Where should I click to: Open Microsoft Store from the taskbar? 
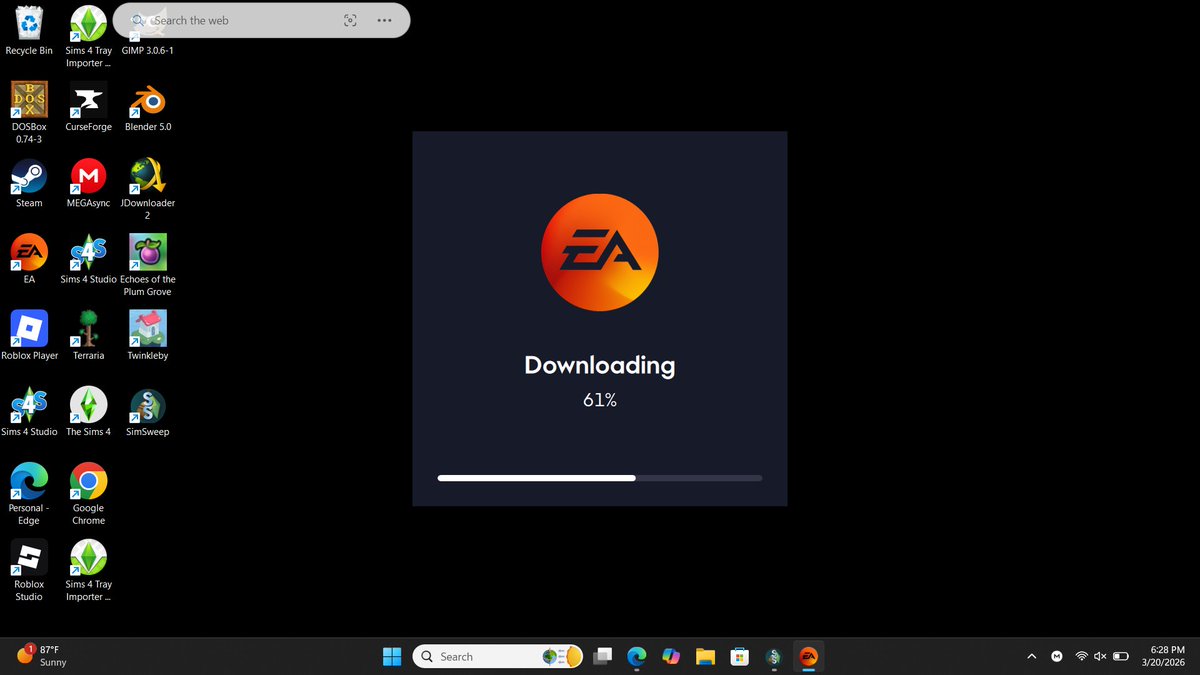click(x=740, y=656)
